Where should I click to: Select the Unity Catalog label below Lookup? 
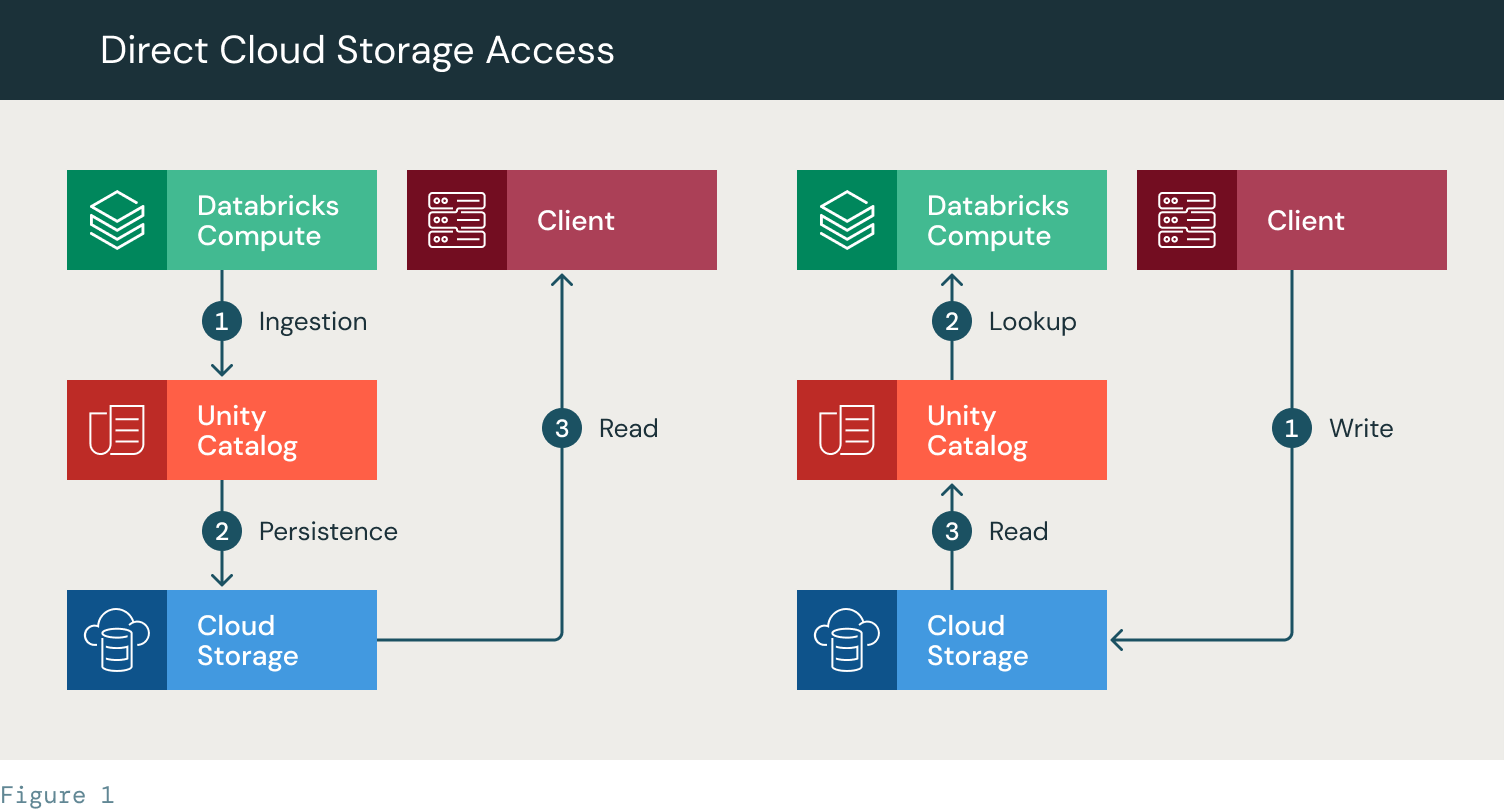pos(977,431)
